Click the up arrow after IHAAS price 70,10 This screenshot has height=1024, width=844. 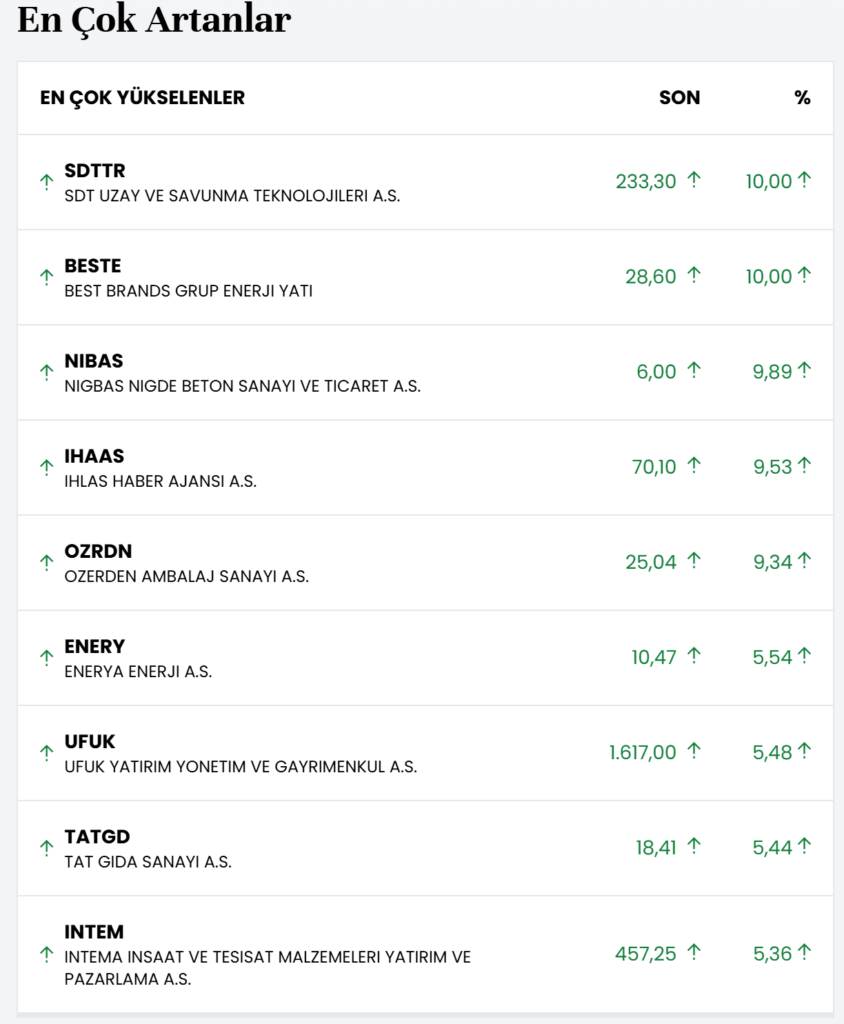click(x=694, y=466)
